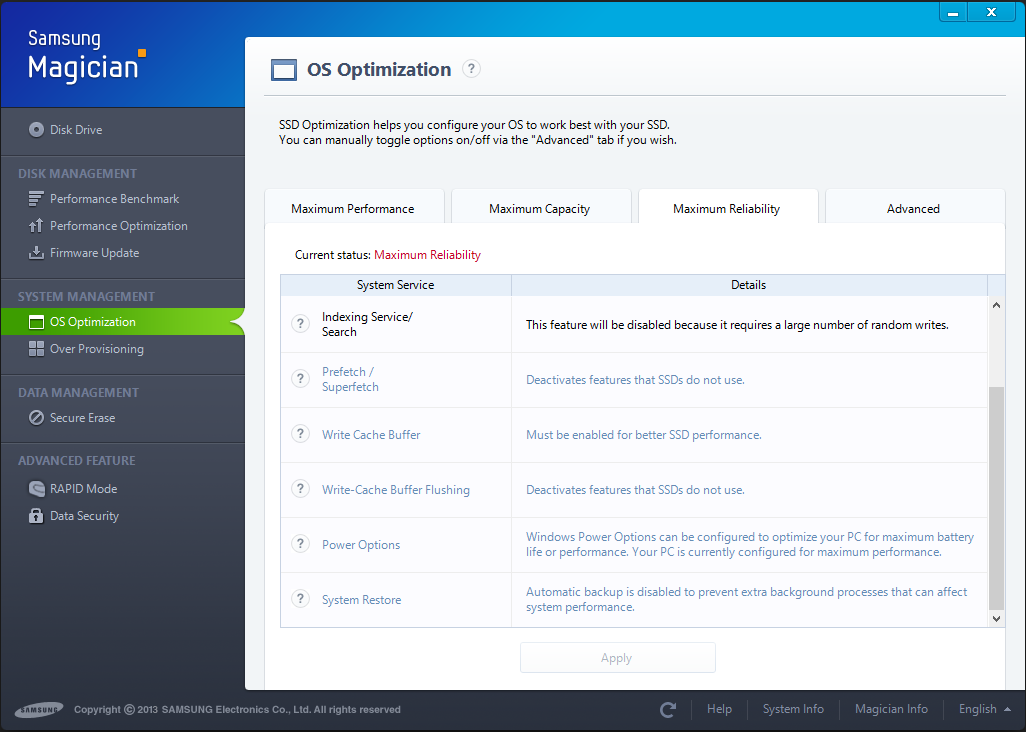Click the scrollbar down arrow in service list

click(996, 619)
